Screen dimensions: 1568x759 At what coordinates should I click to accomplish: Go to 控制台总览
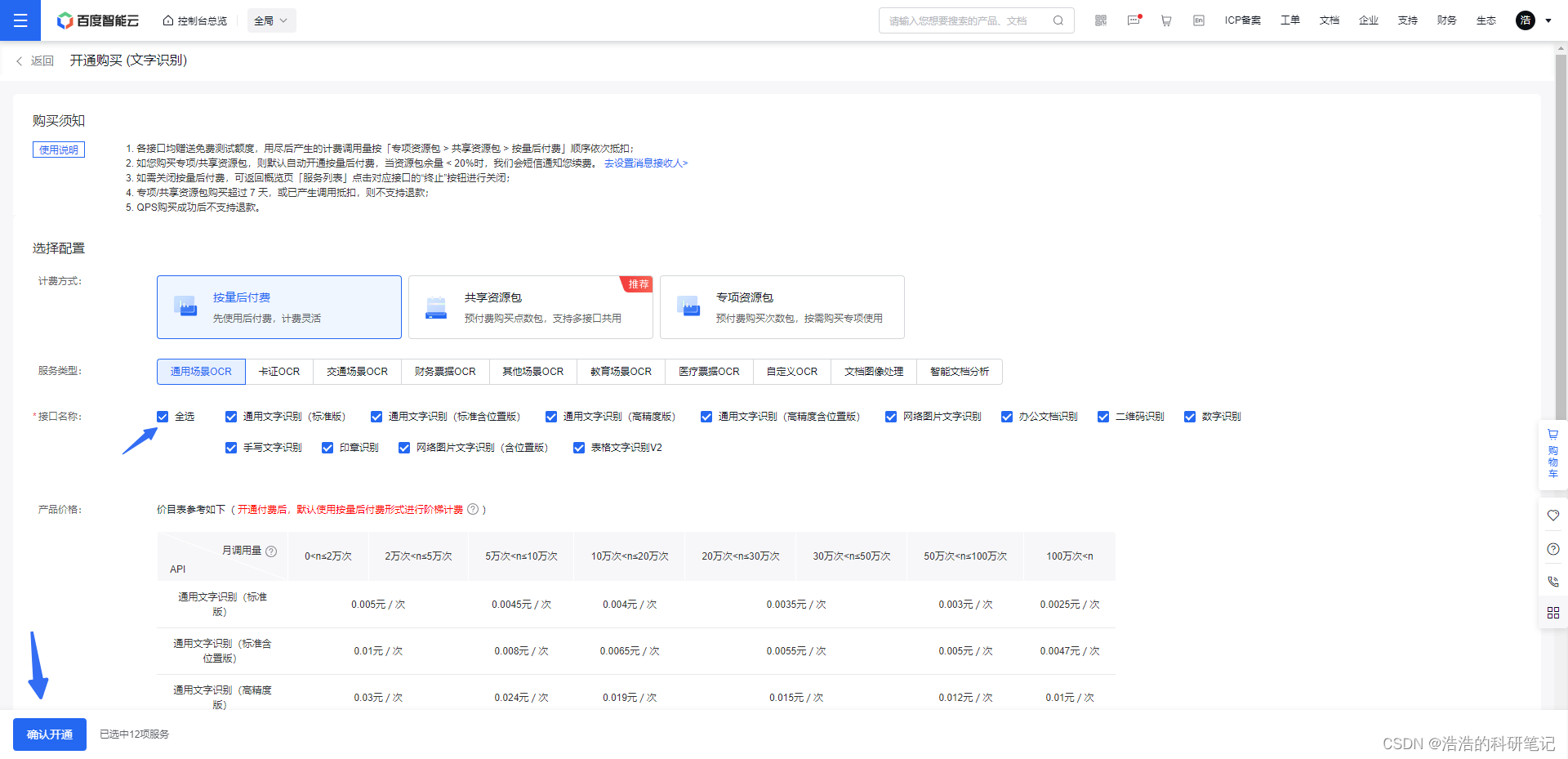click(x=195, y=20)
